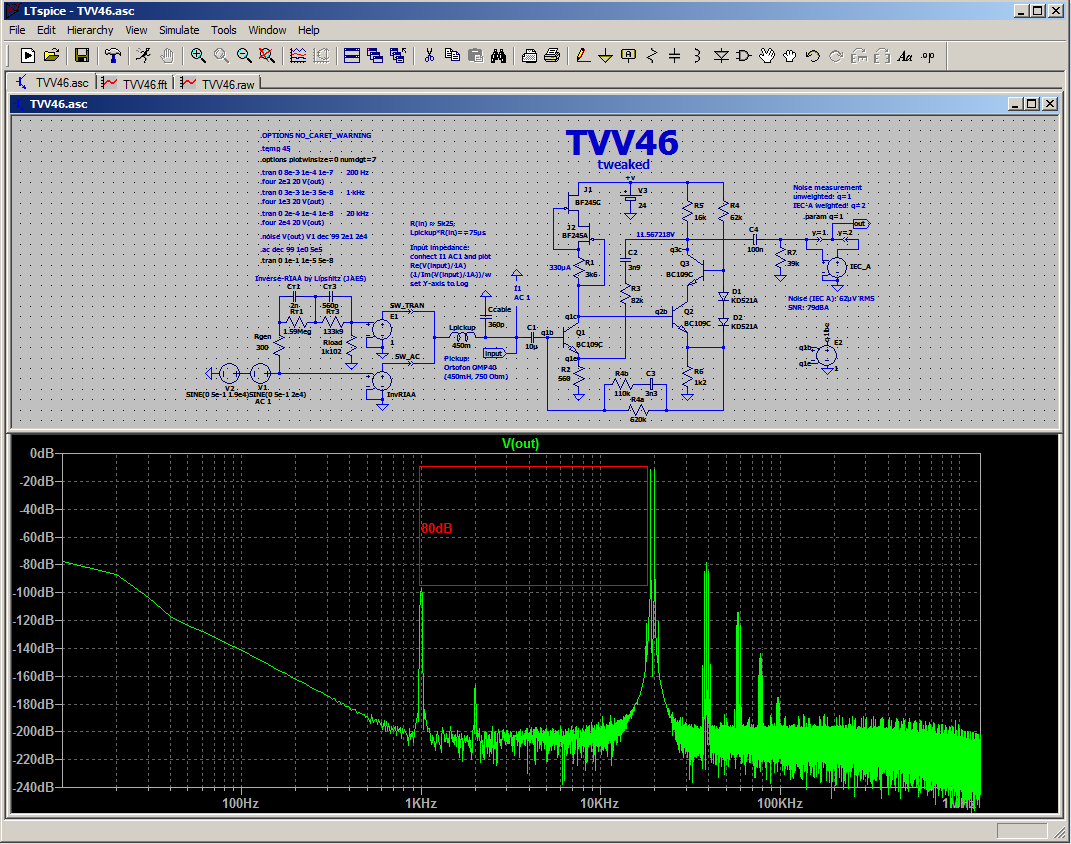The width and height of the screenshot is (1071, 844).
Task: Open the Control Panel hammer icon
Action: [114, 55]
